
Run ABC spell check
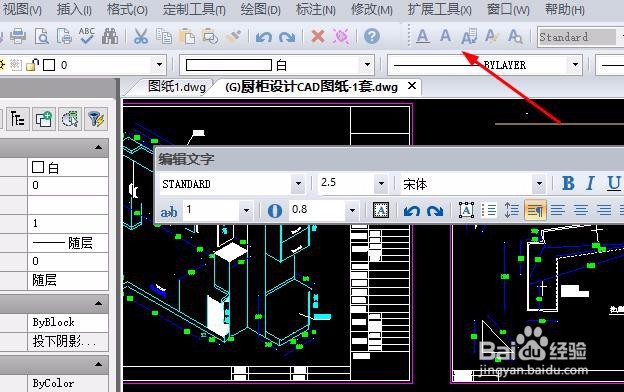87,36
